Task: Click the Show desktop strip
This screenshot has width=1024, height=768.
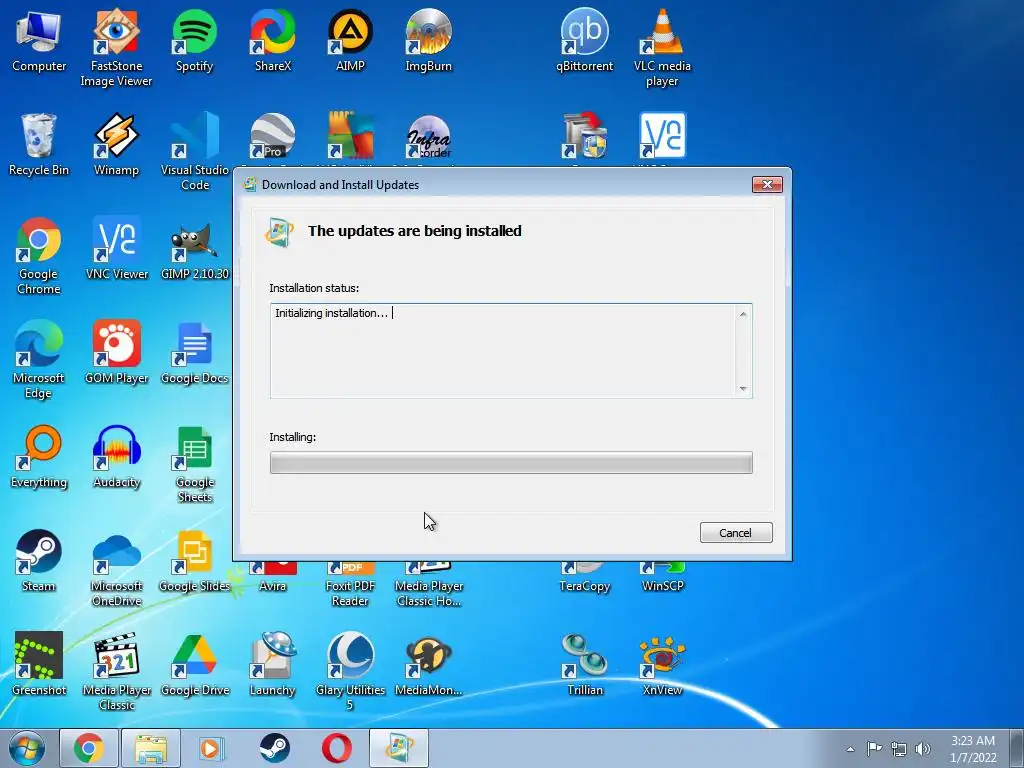Action: click(x=1017, y=748)
